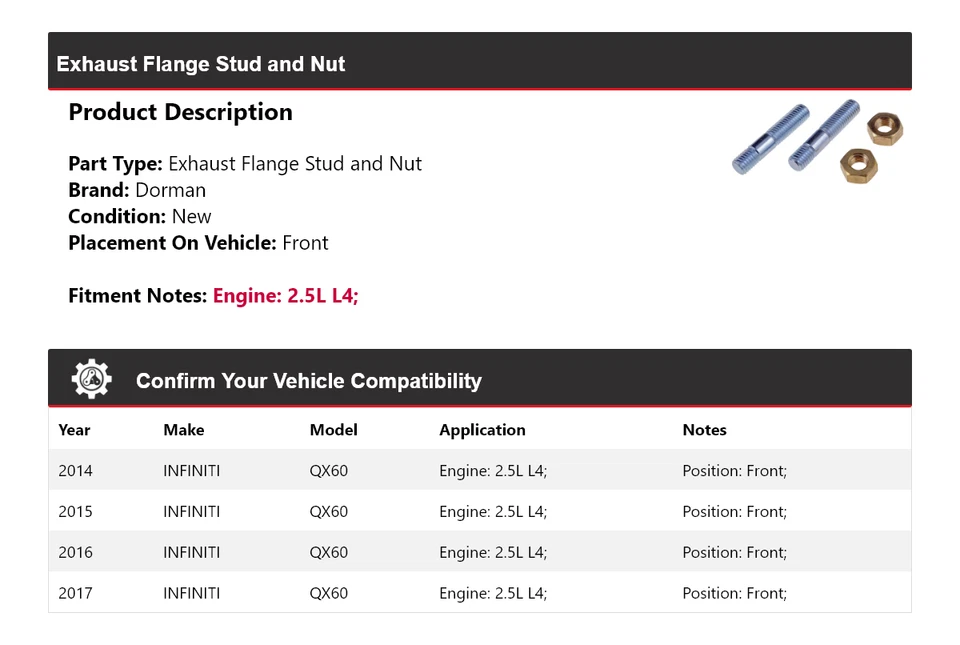This screenshot has width=960, height=645.
Task: Select the Model column header
Action: coord(333,430)
